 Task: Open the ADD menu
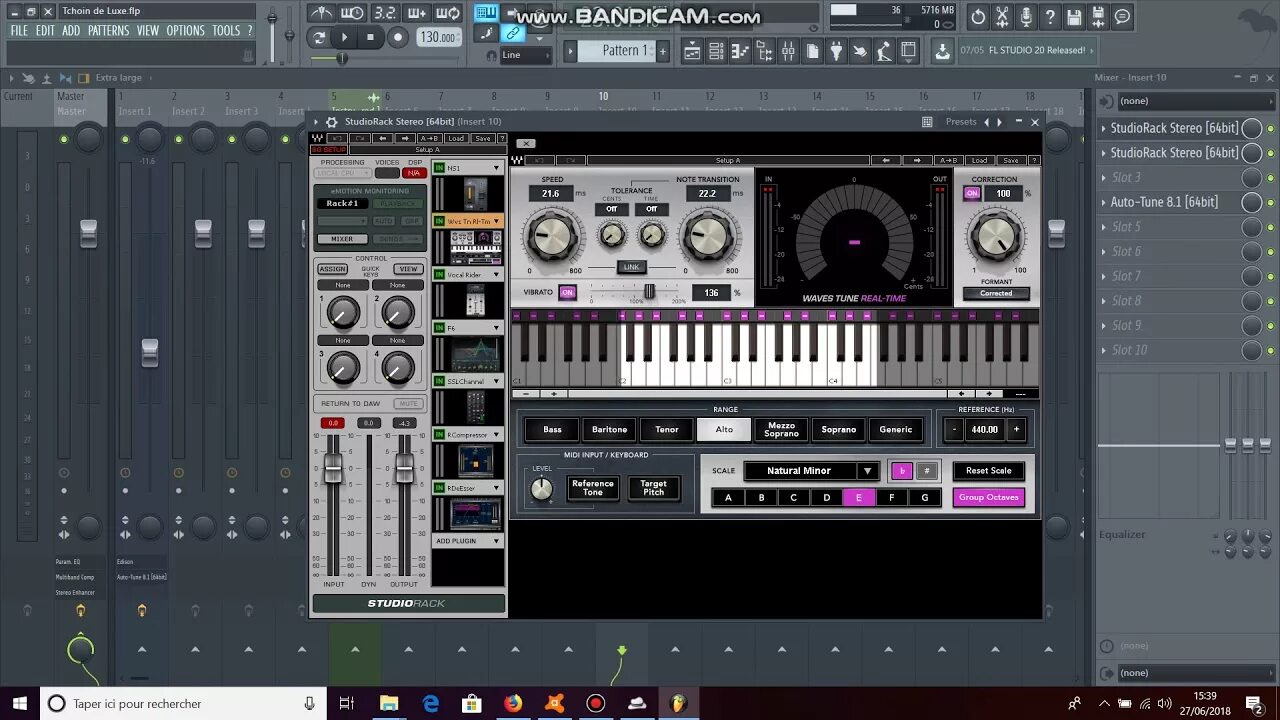71,31
